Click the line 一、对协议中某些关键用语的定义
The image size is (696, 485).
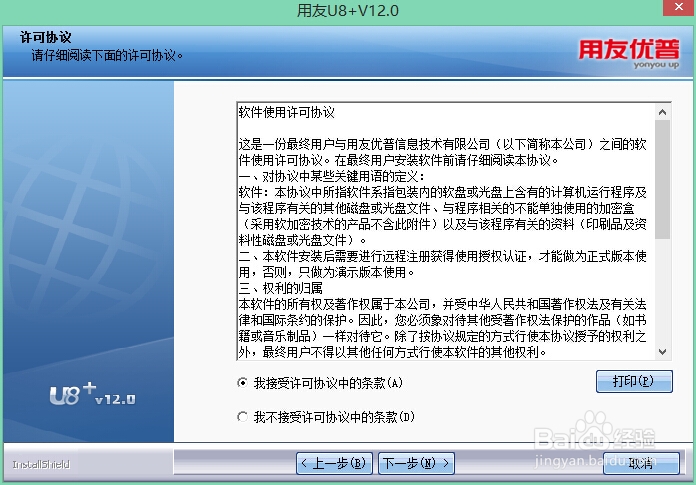pos(332,176)
